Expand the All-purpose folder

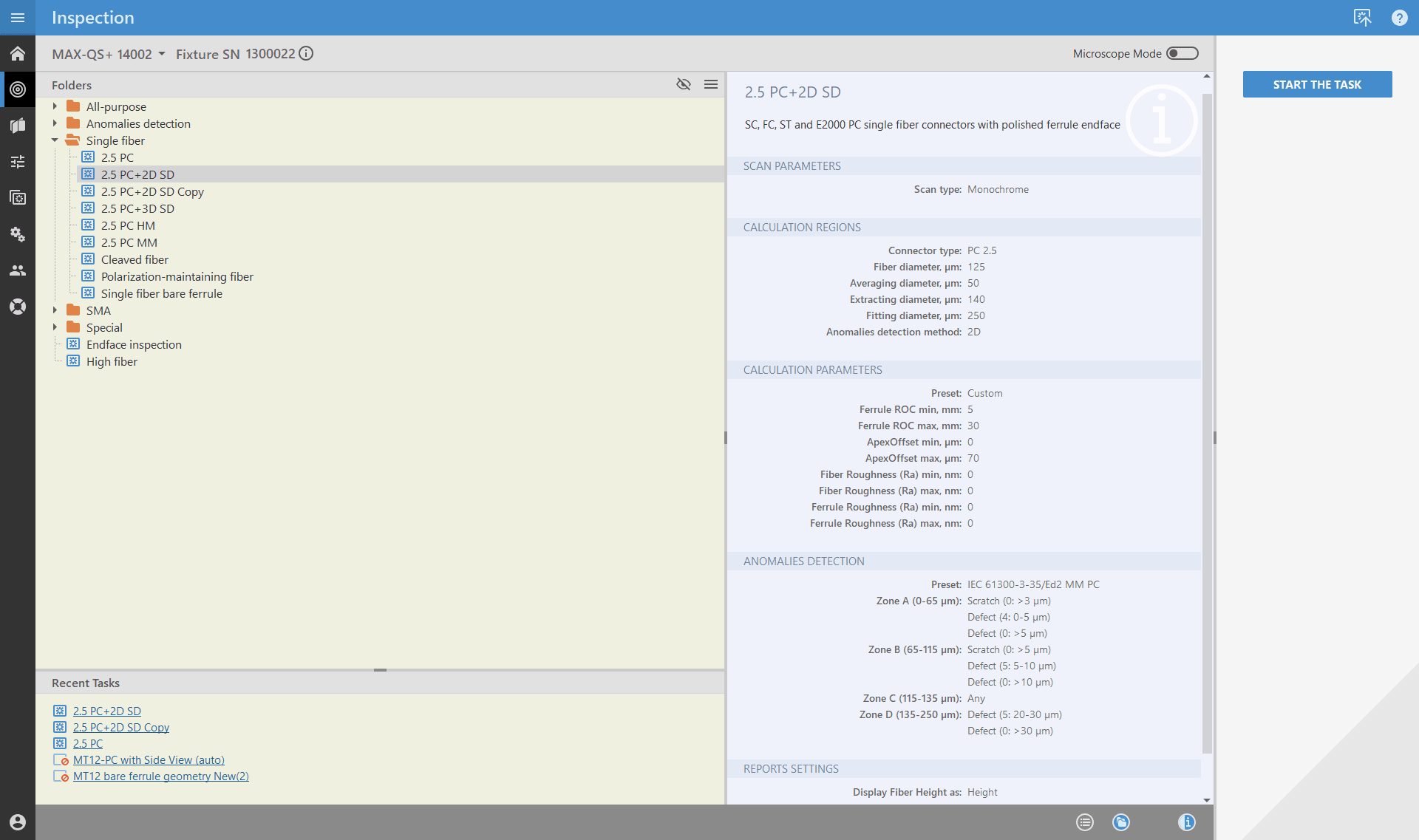click(55, 106)
